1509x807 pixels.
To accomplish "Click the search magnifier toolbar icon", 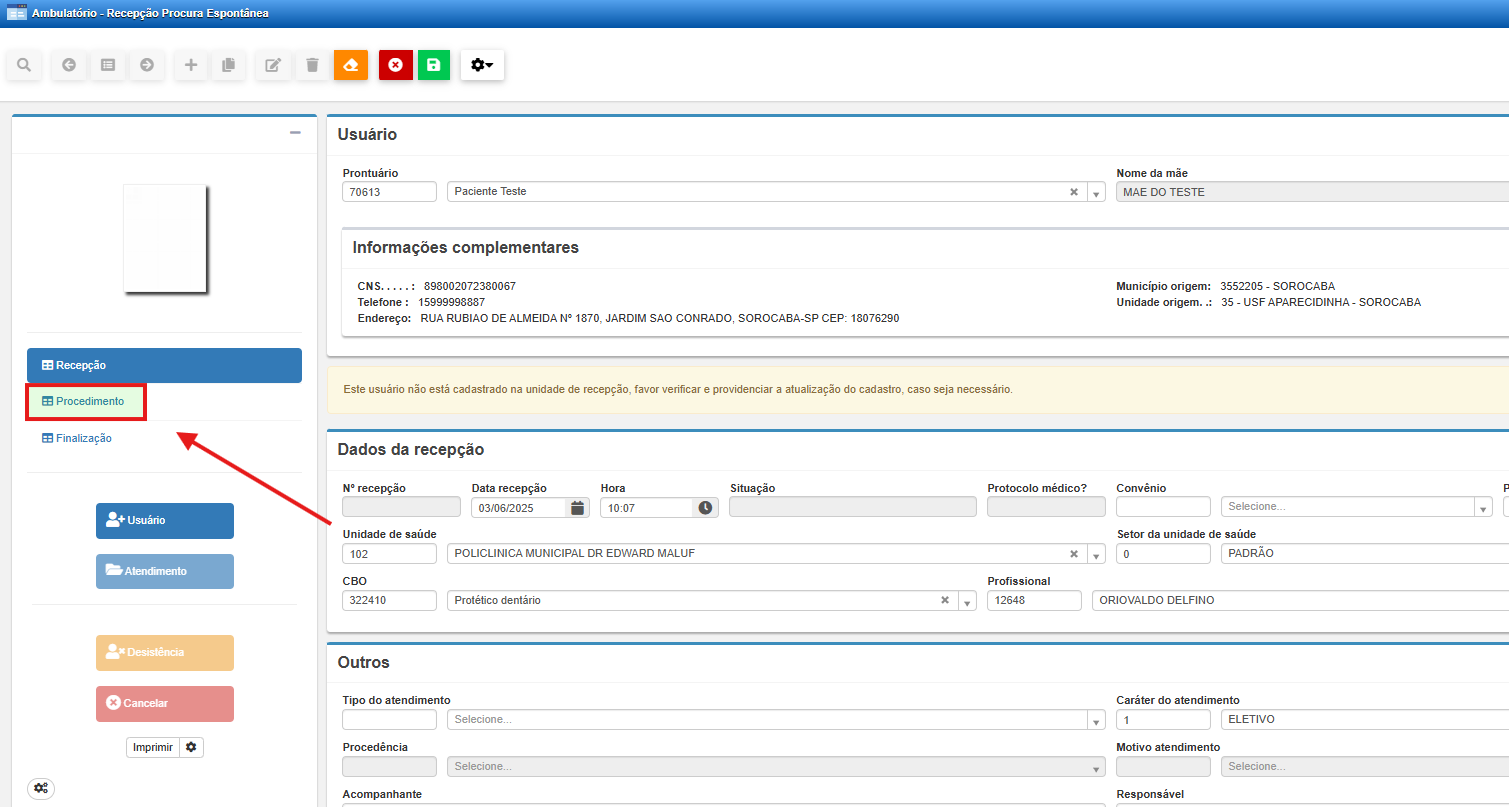I will coord(23,65).
